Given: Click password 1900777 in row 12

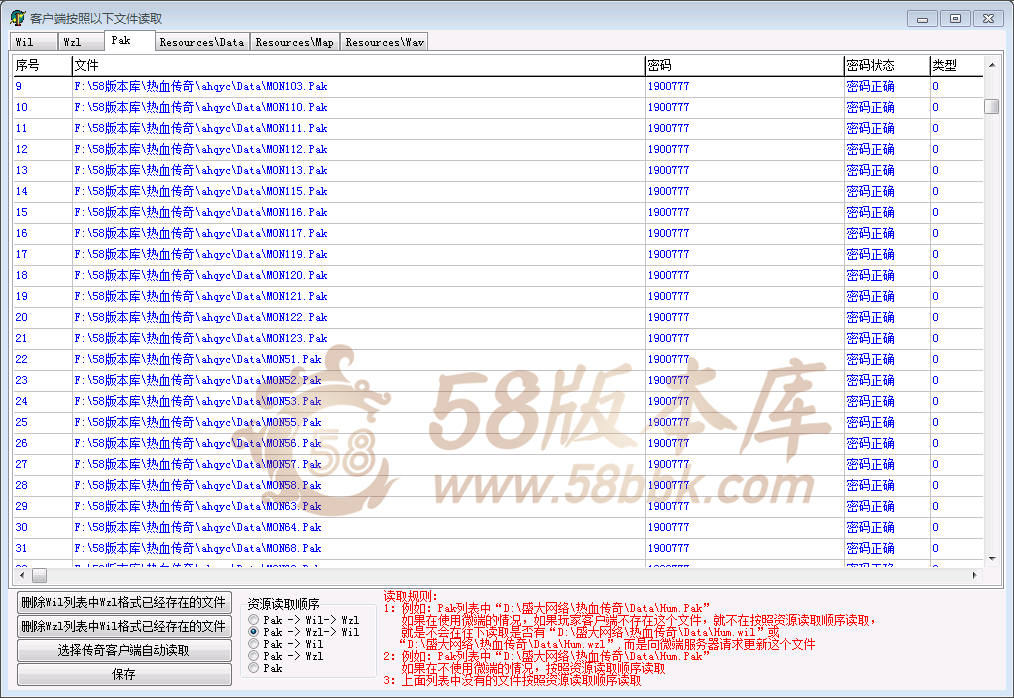Looking at the screenshot, I should pyautogui.click(x=669, y=149).
